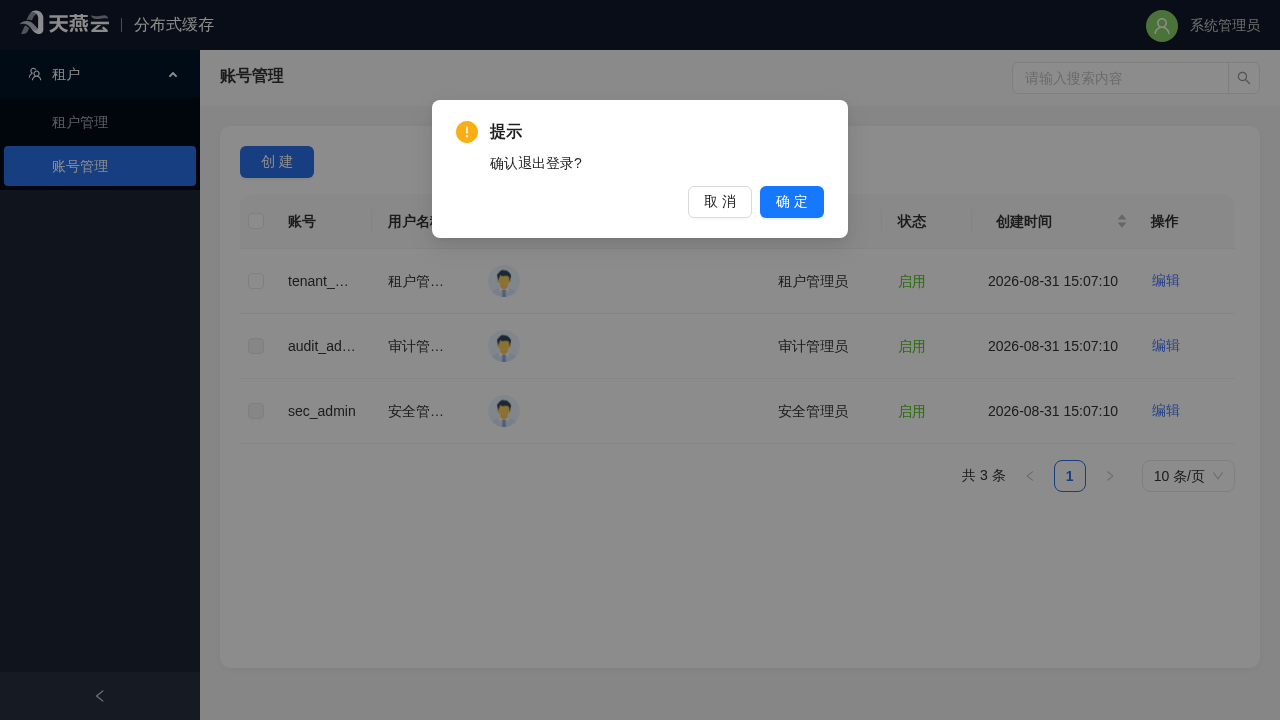The height and width of the screenshot is (720, 1280).
Task: Click 编辑 for the tenant_ account
Action: tap(1166, 281)
